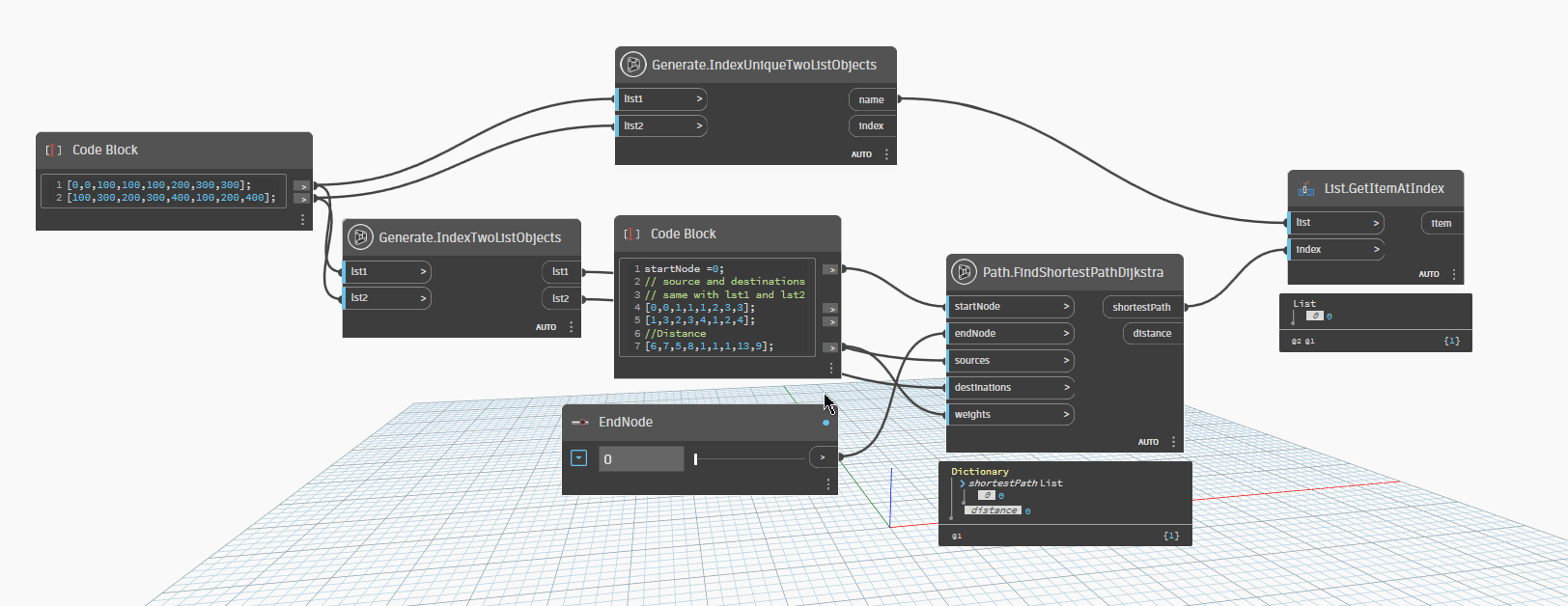Click the Generate.IndexUniqueTwoListObjects node icon
This screenshot has height=606, width=1568.
(632, 65)
